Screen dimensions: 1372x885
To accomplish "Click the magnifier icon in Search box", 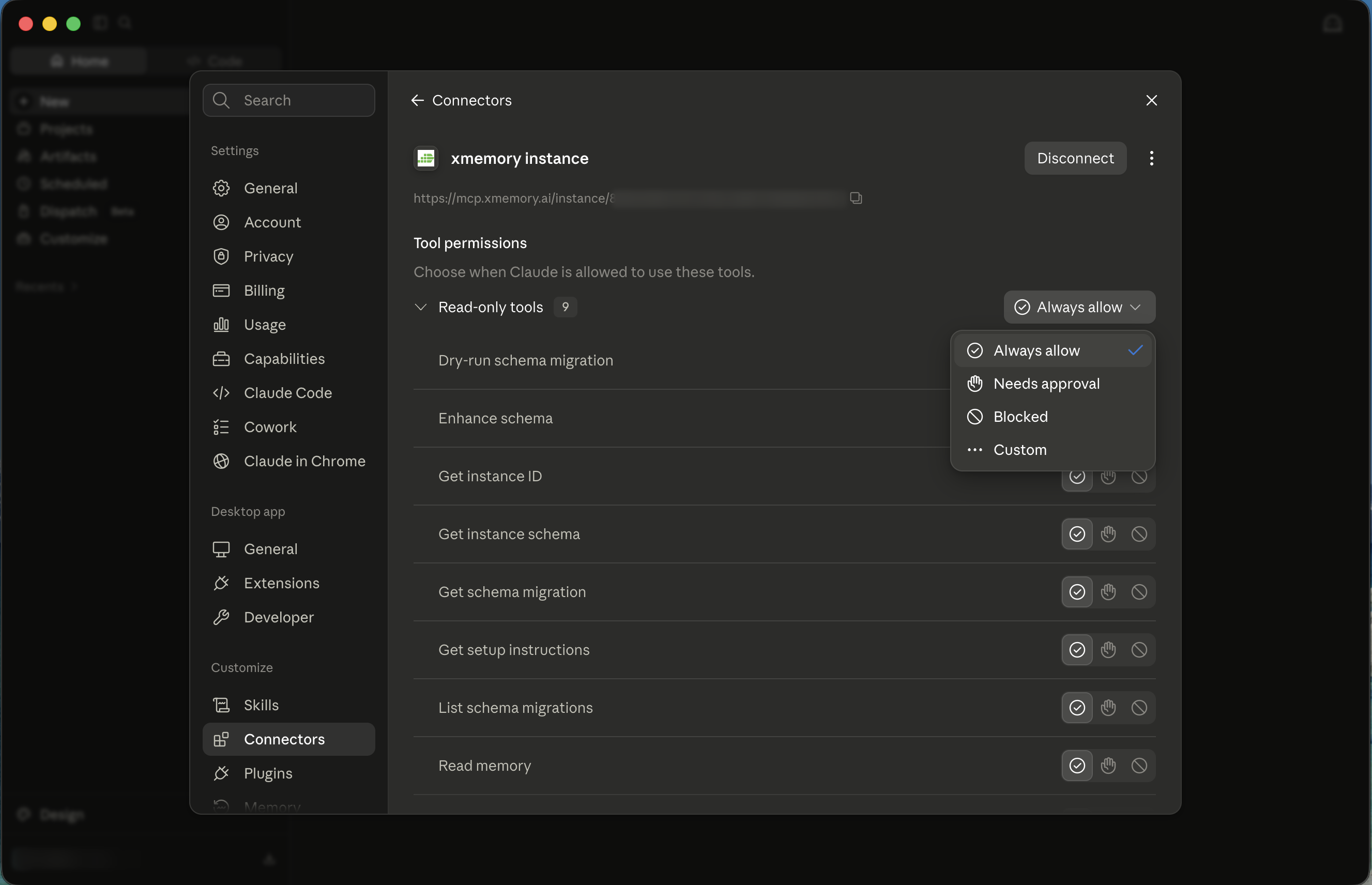I will point(221,101).
